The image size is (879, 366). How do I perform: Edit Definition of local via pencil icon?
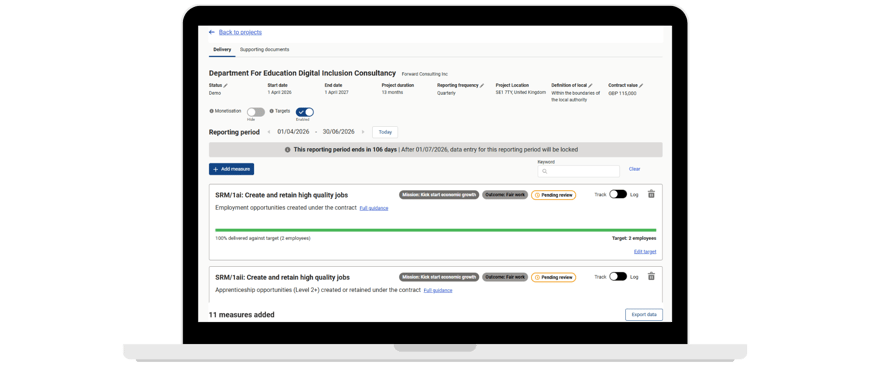pyautogui.click(x=590, y=86)
